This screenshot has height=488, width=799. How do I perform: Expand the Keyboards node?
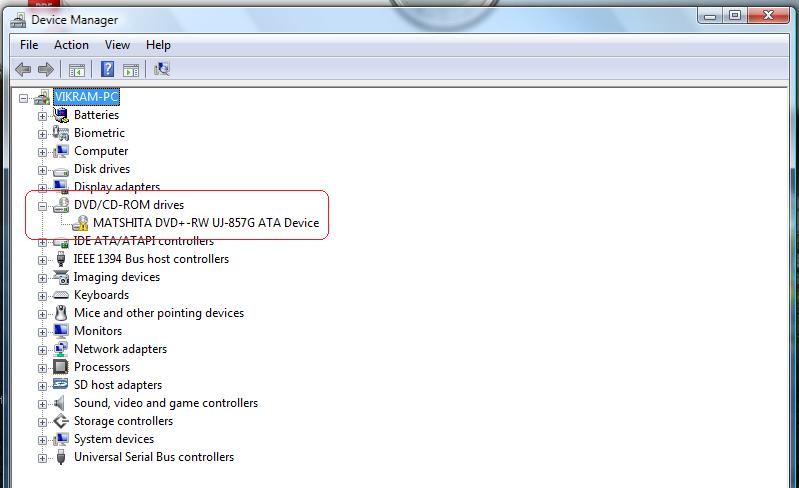point(42,296)
